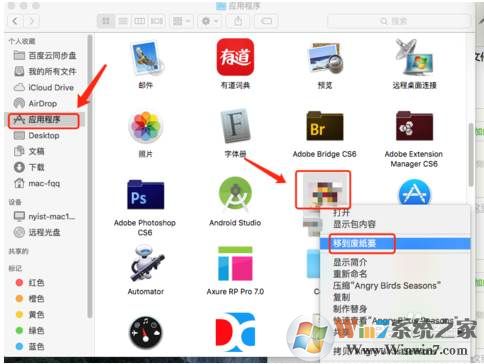Select the Adobe Bridge CS6 folder
Screen dimensions: 484x364
325,127
